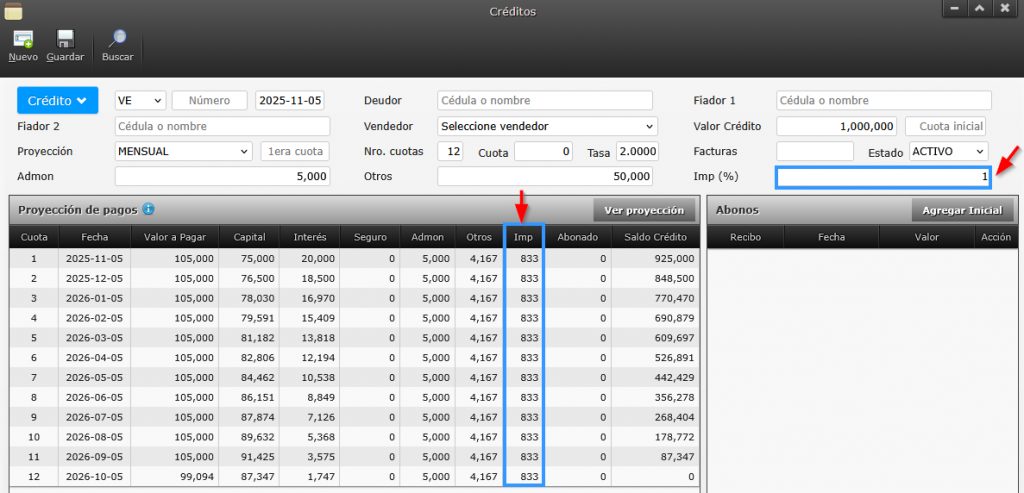This screenshot has height=493, width=1024.
Task: Expand the VE prefix dropdown
Action: (140, 101)
